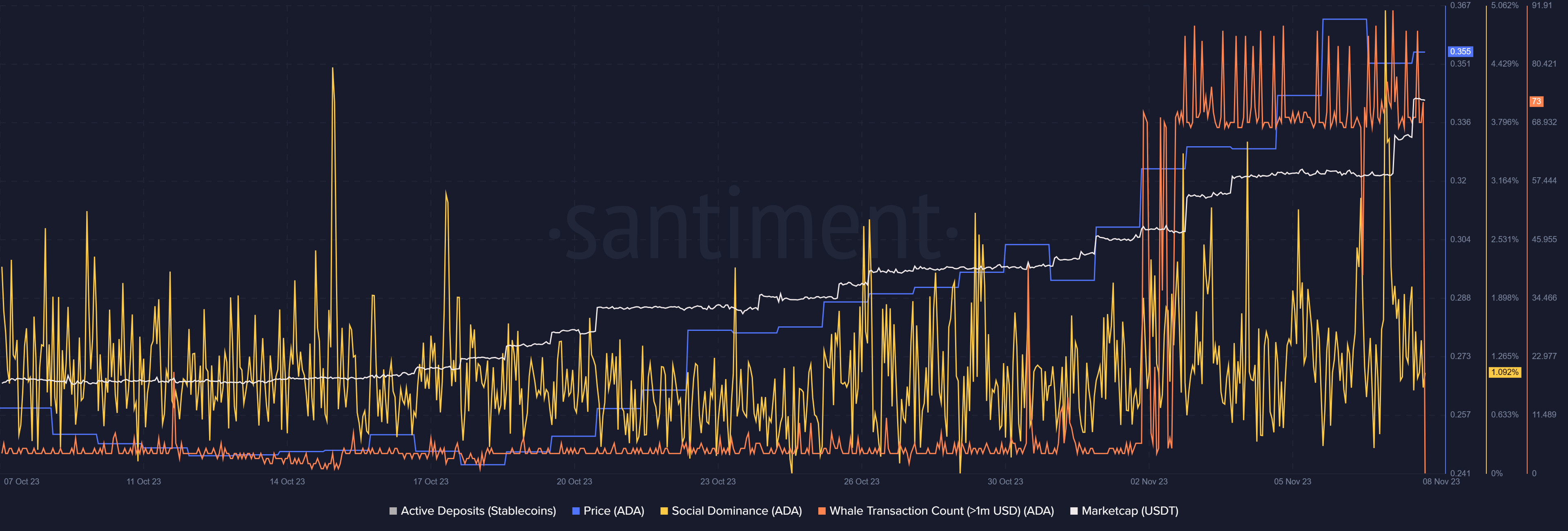Image resolution: width=1568 pixels, height=531 pixels.
Task: Click the 0.304 price axis value
Action: (1460, 239)
